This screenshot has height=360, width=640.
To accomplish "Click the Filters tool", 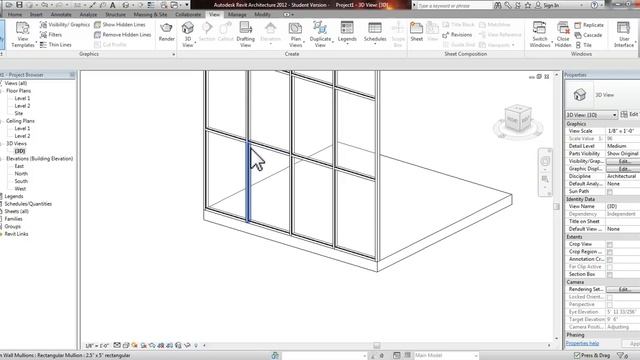I will [x=51, y=35].
